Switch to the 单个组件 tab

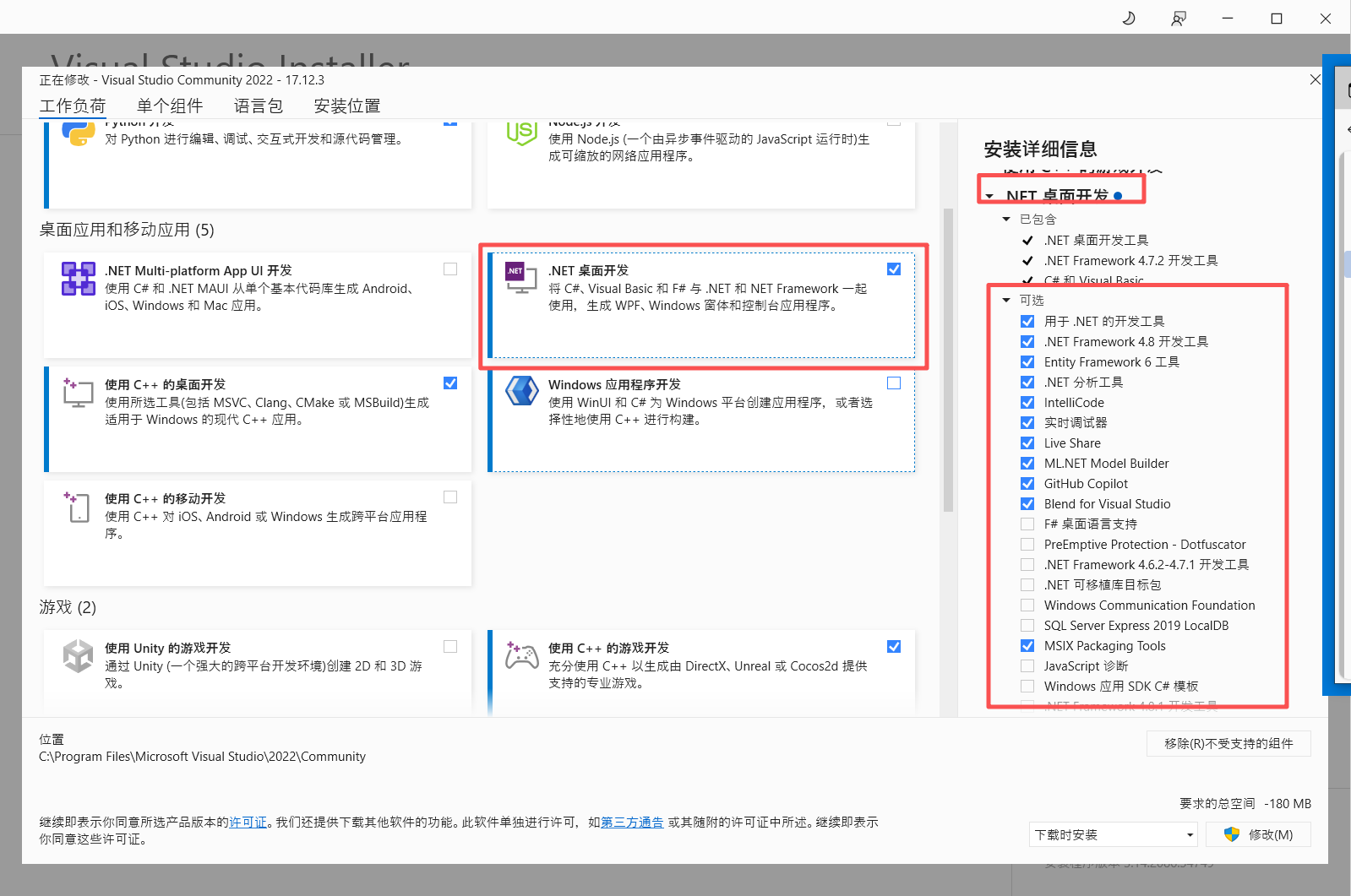click(170, 106)
